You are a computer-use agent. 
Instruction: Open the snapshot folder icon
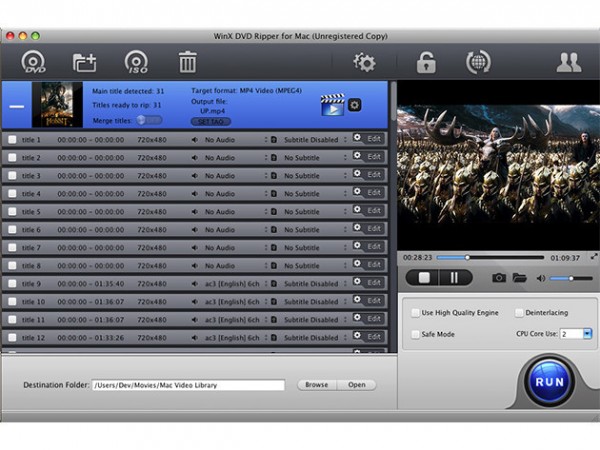tap(520, 277)
